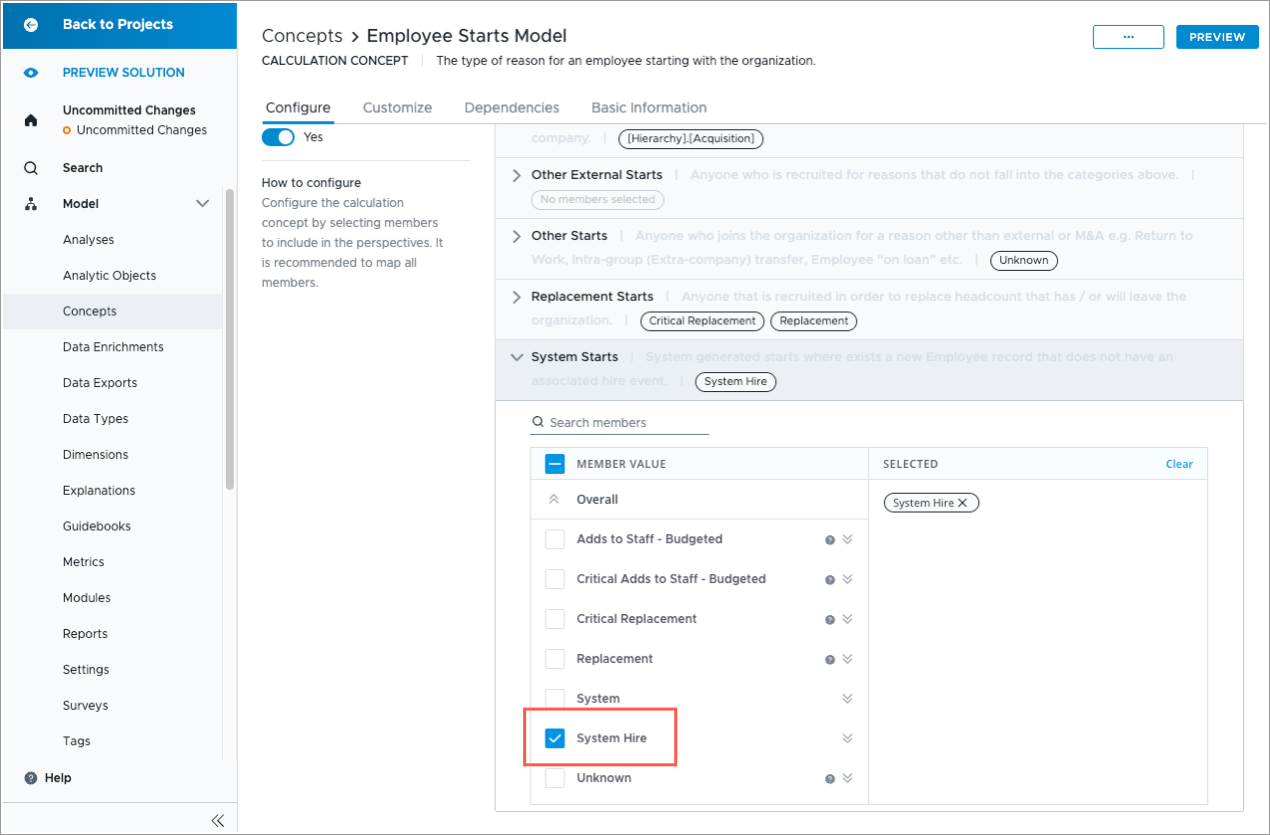
Task: Click the back arrow icon beside Back to Projects
Action: tap(31, 25)
